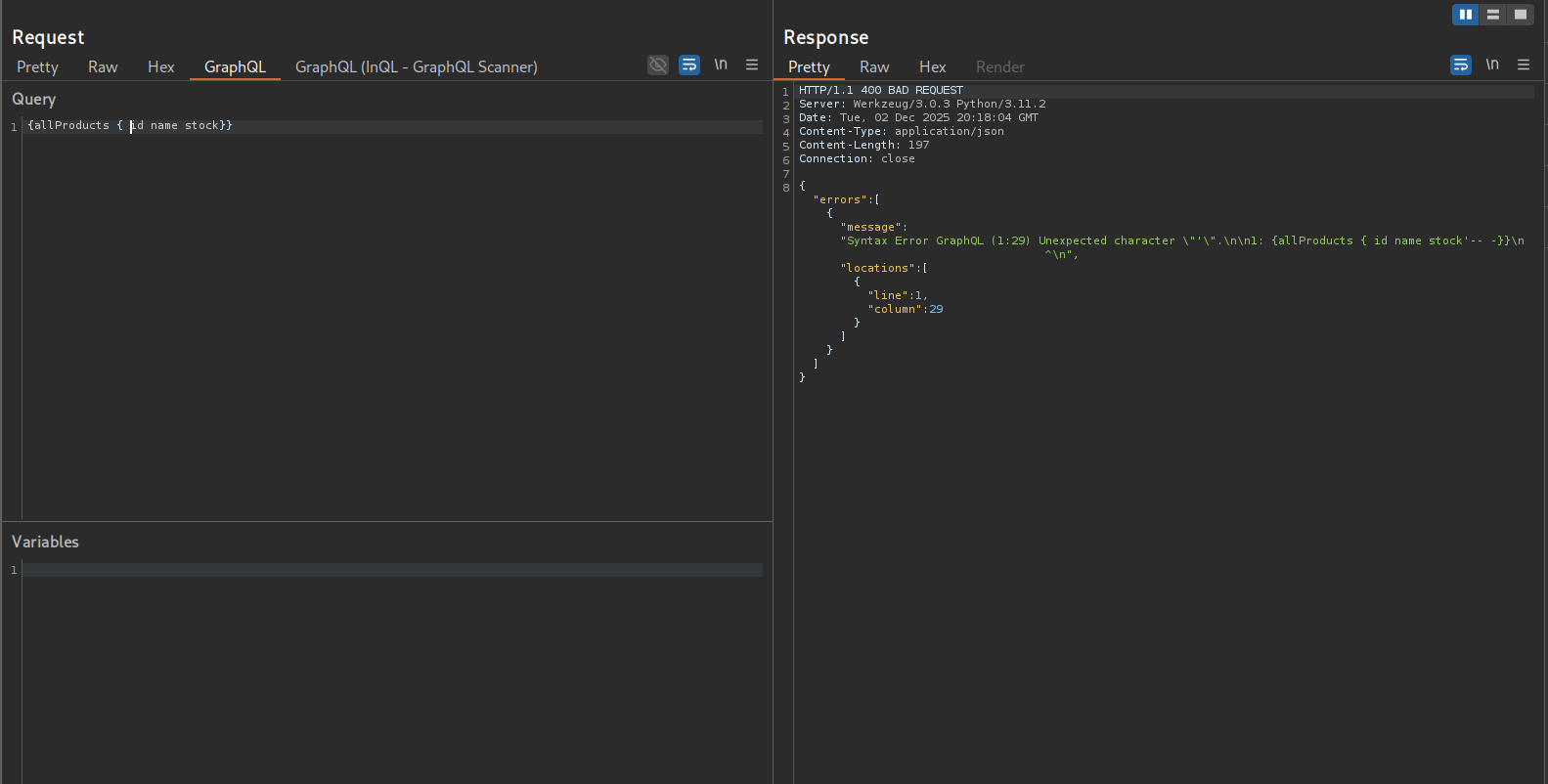The image size is (1548, 784).
Task: Toggle the Request hidden-items eye icon
Action: 658,65
